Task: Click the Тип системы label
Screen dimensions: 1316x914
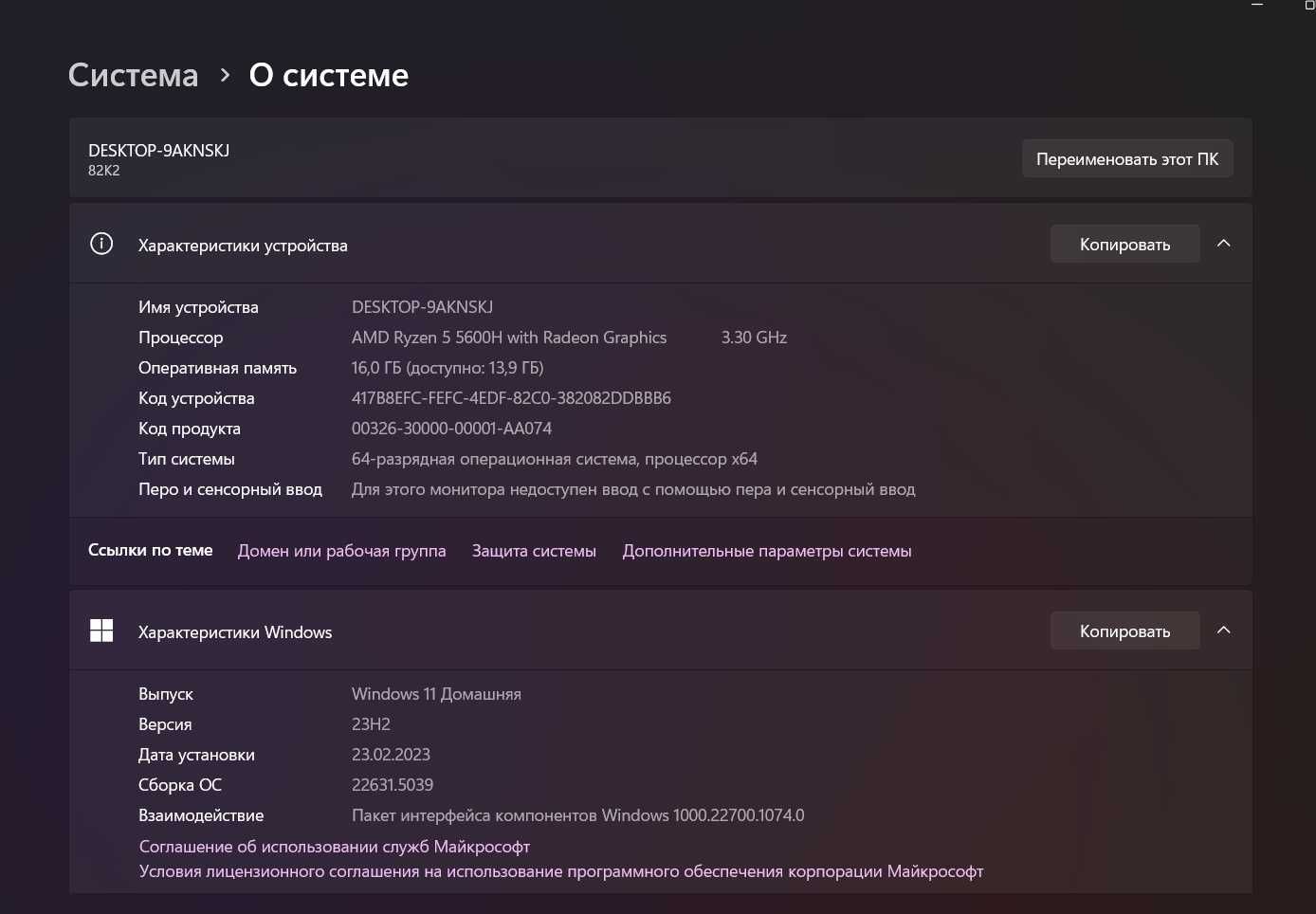Action: (187, 459)
